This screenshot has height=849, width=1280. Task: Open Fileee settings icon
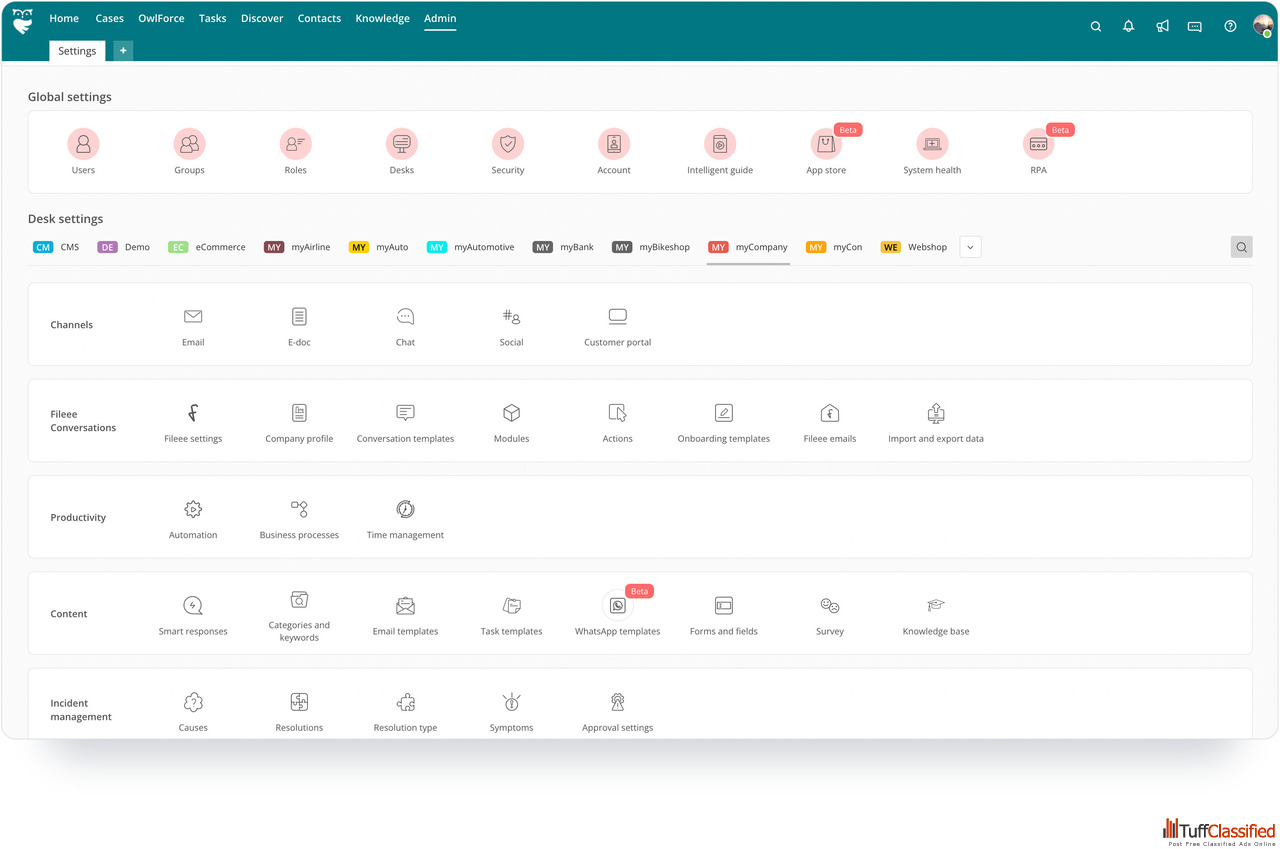click(193, 413)
